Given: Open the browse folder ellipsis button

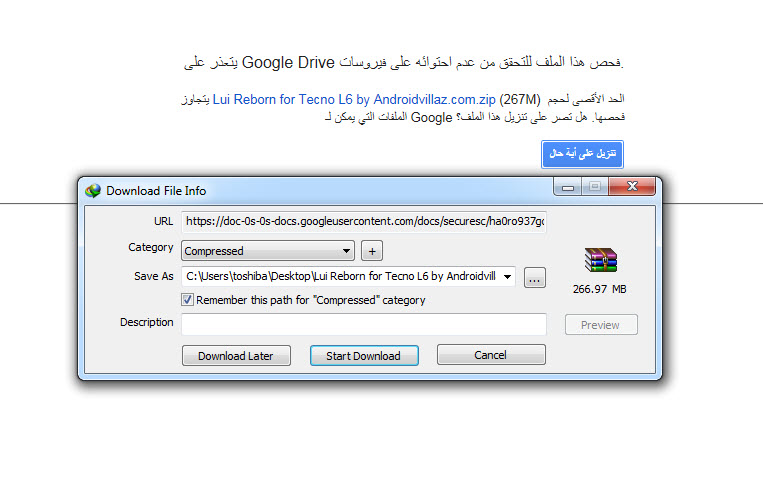Looking at the screenshot, I should [x=534, y=278].
